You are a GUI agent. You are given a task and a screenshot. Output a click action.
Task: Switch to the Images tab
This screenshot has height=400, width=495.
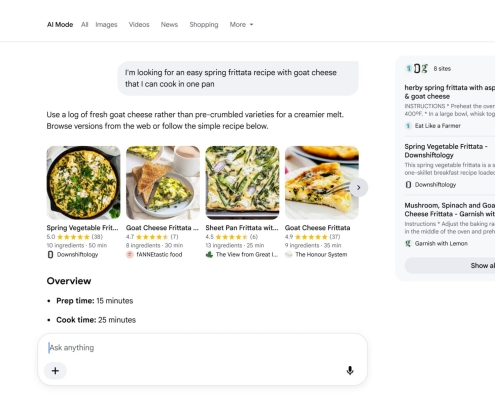pos(106,25)
